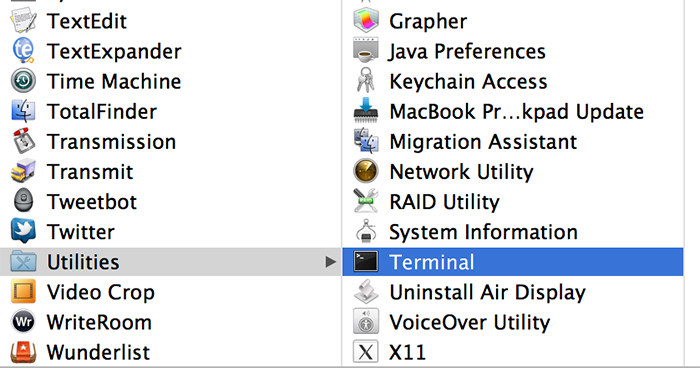Click the Uninstall Air Display icon
700x368 pixels.
[366, 292]
